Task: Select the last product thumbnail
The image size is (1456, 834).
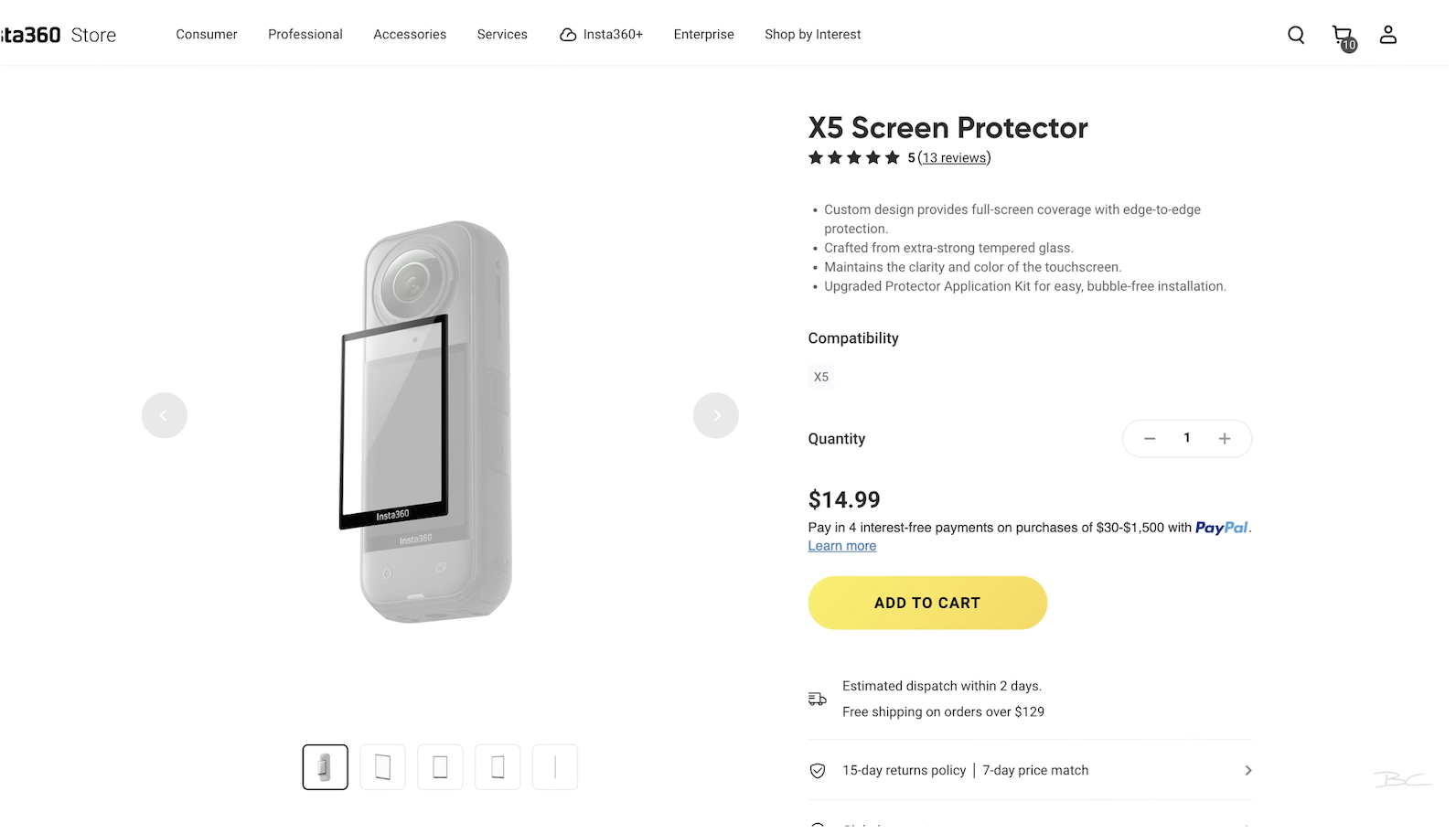Action: click(555, 767)
